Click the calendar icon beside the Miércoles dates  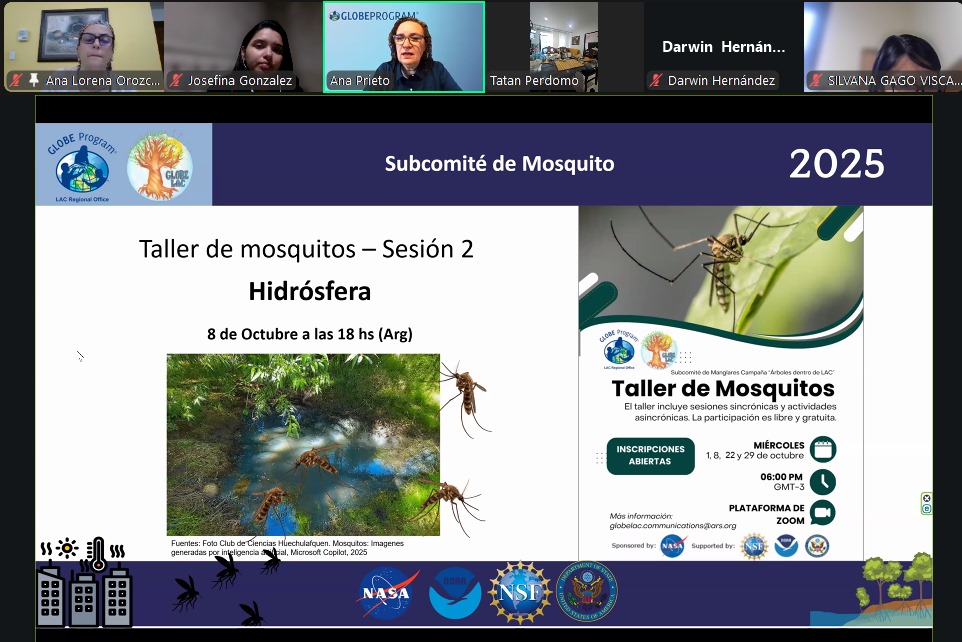click(824, 449)
